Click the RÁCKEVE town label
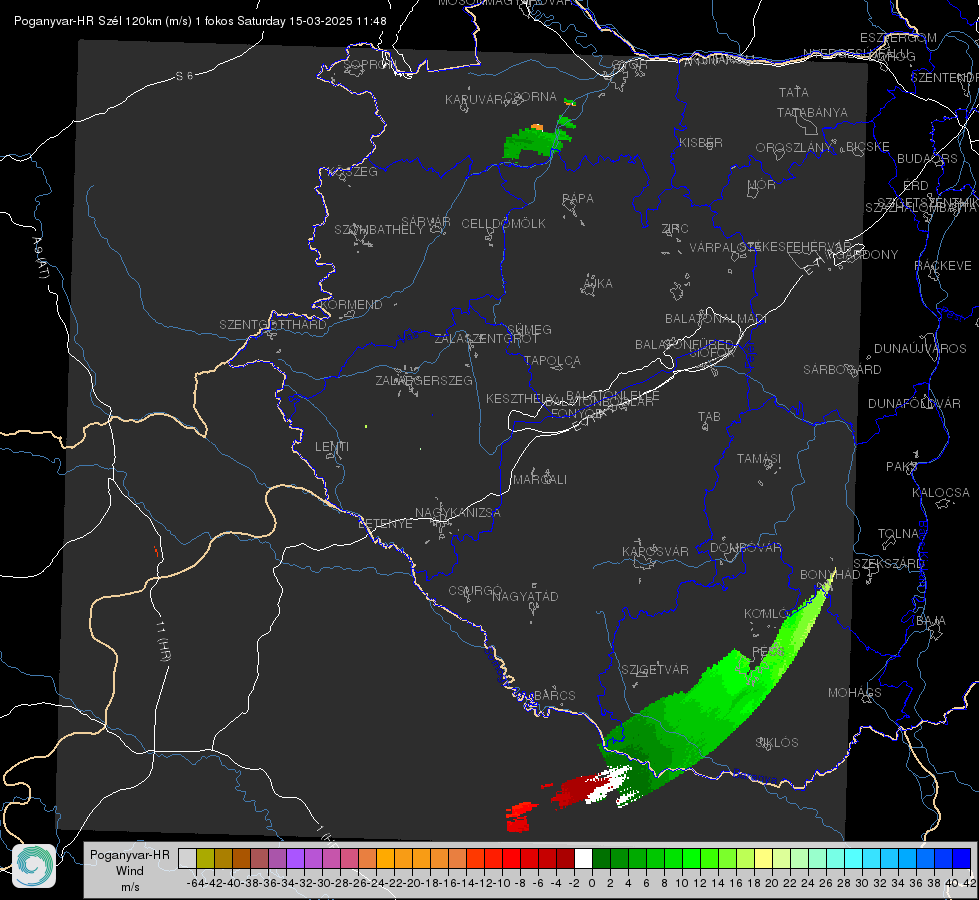 coord(943,266)
